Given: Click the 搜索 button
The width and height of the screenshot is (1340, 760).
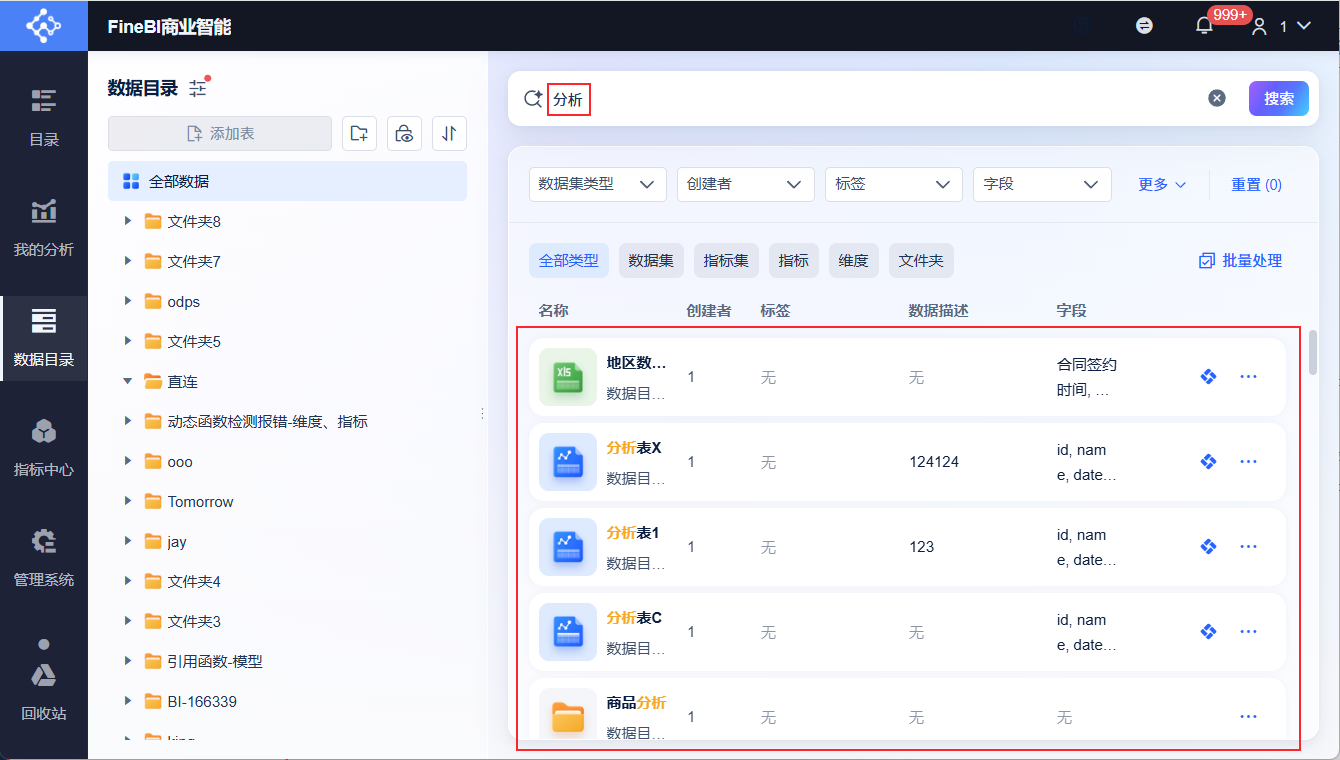Looking at the screenshot, I should [1279, 98].
